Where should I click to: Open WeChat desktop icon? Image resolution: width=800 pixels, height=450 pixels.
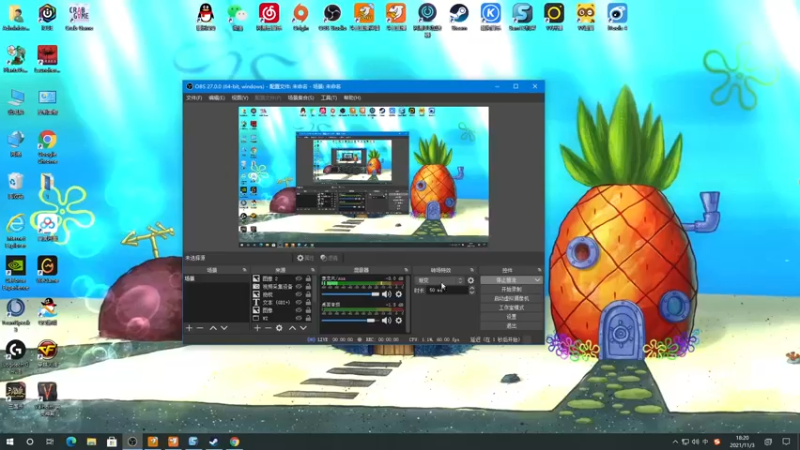(x=237, y=17)
